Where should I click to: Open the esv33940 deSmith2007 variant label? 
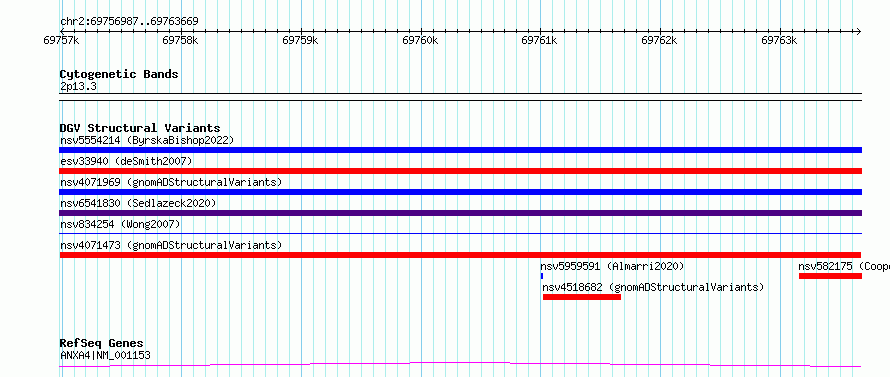pos(126,161)
